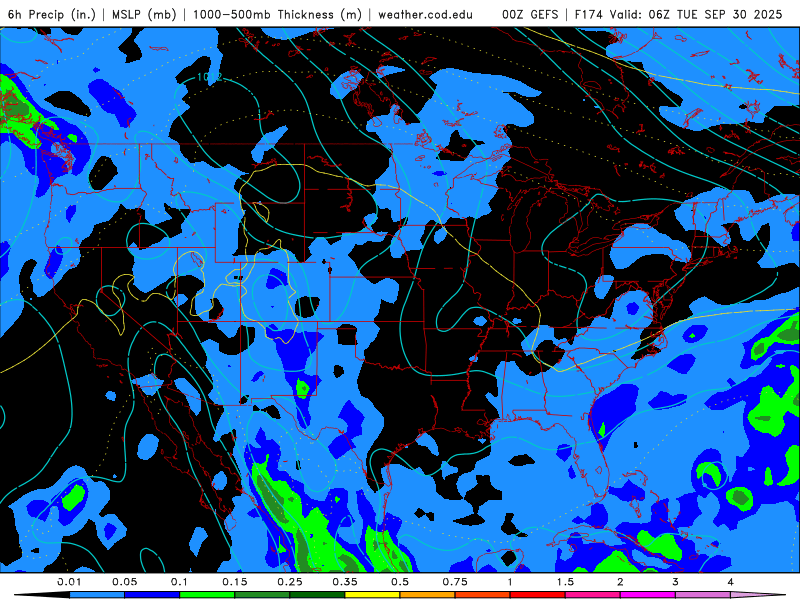Click the colorbar tick label '4'

point(731,582)
